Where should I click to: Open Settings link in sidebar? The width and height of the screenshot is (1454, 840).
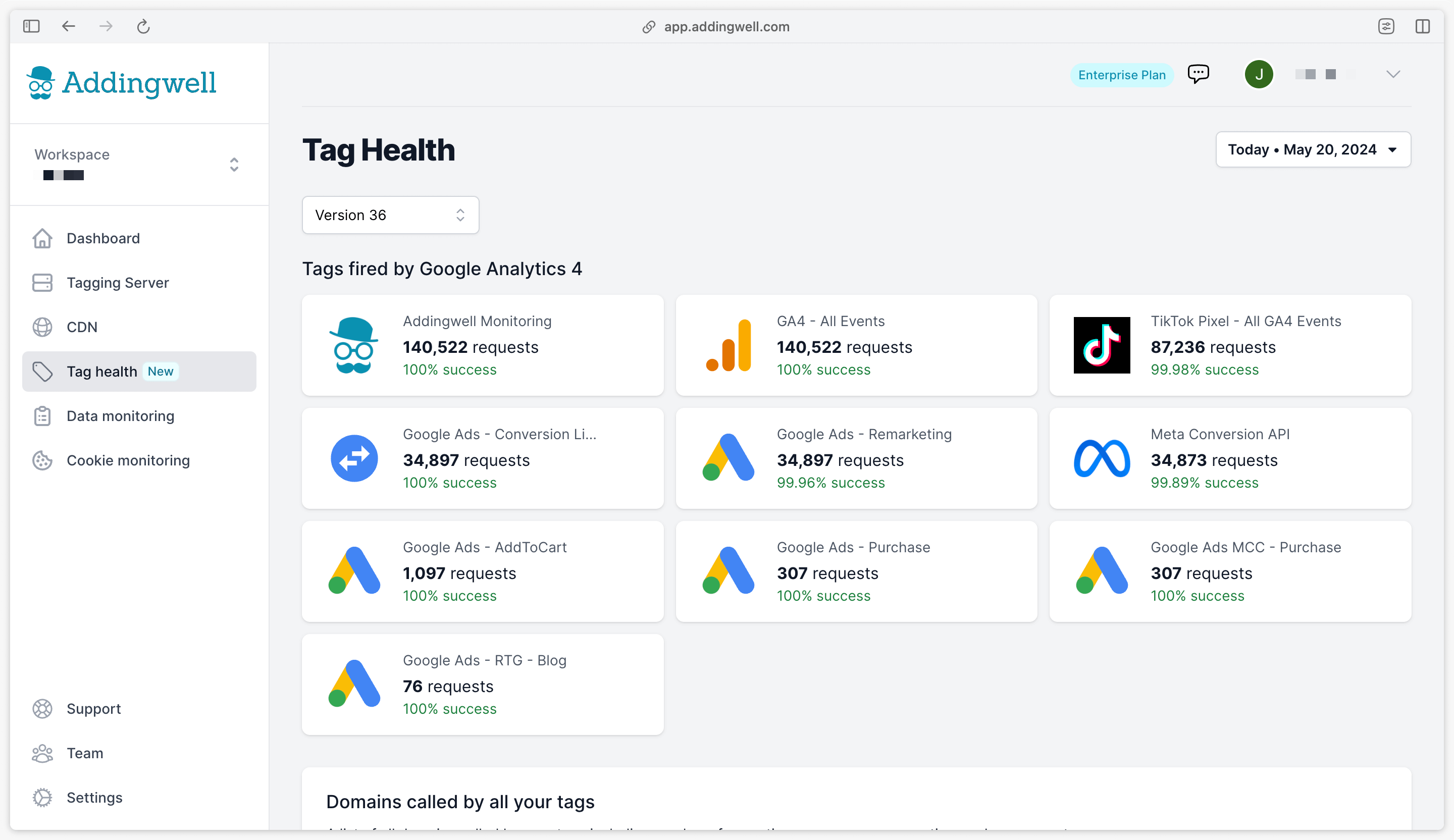click(94, 797)
